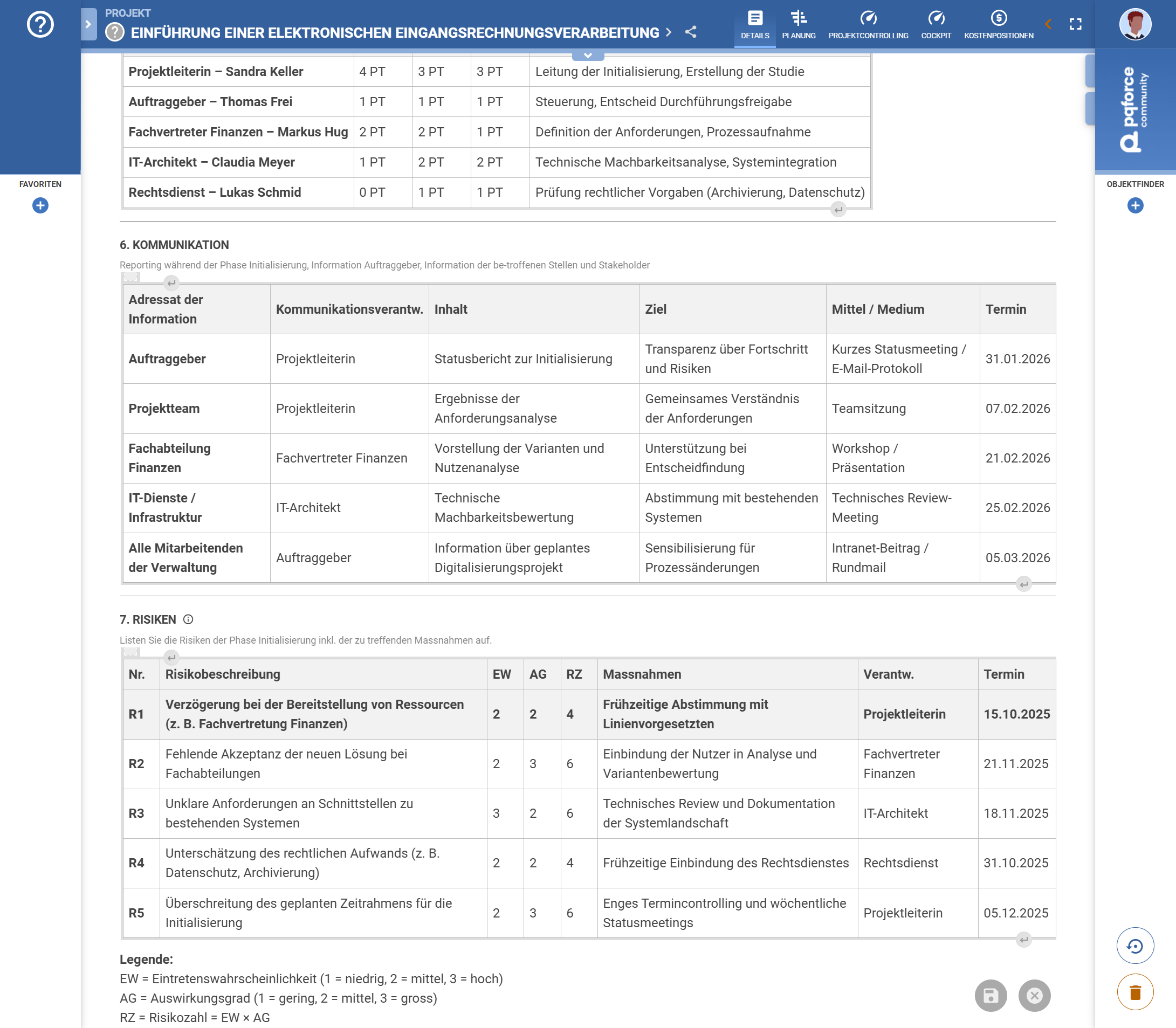
Task: Add a favorite with plus button
Action: click(40, 205)
